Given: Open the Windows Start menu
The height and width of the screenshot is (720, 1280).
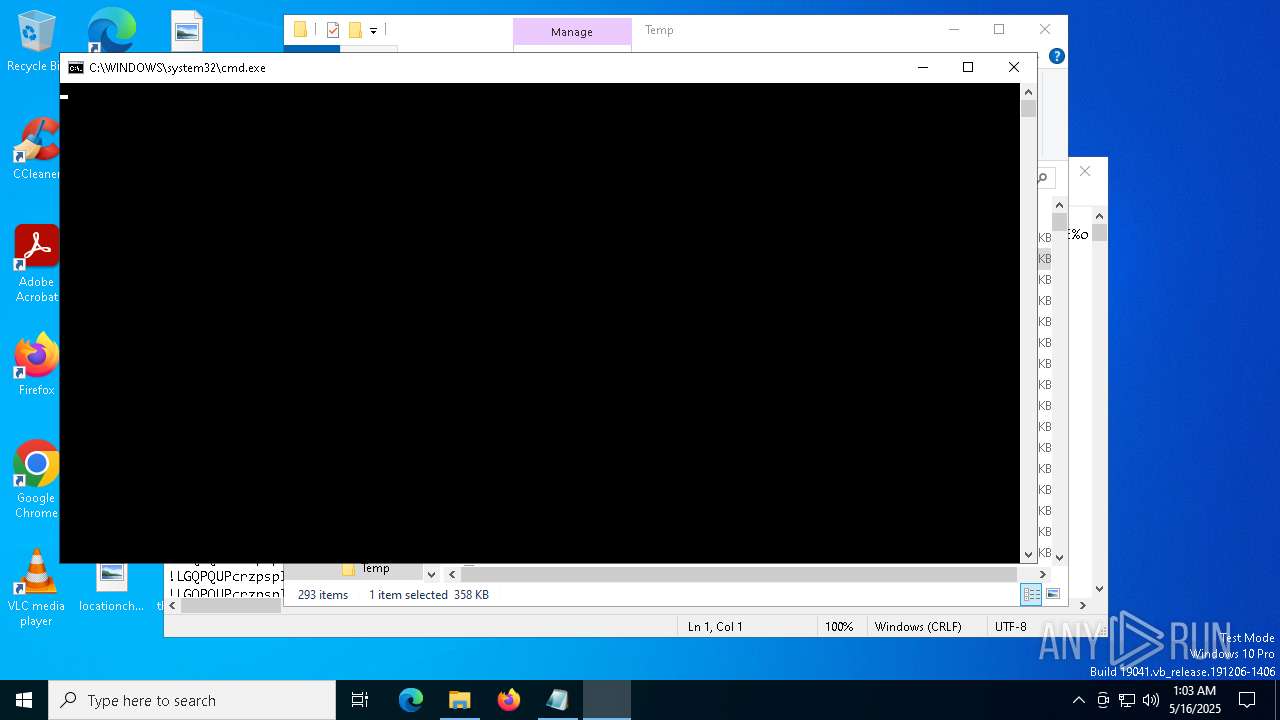Looking at the screenshot, I should click(x=24, y=700).
